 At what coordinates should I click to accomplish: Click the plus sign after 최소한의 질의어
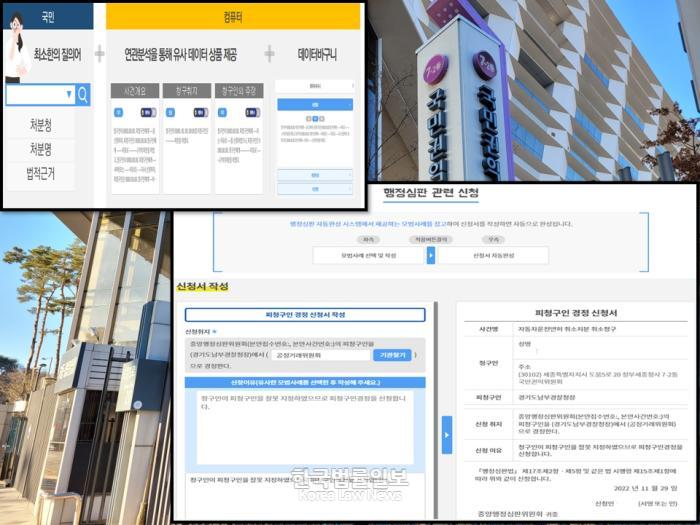[x=100, y=54]
